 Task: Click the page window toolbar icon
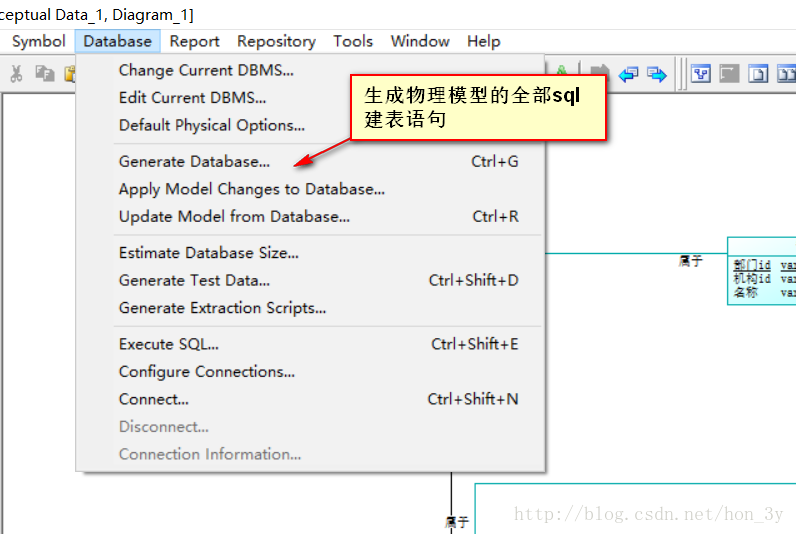758,74
